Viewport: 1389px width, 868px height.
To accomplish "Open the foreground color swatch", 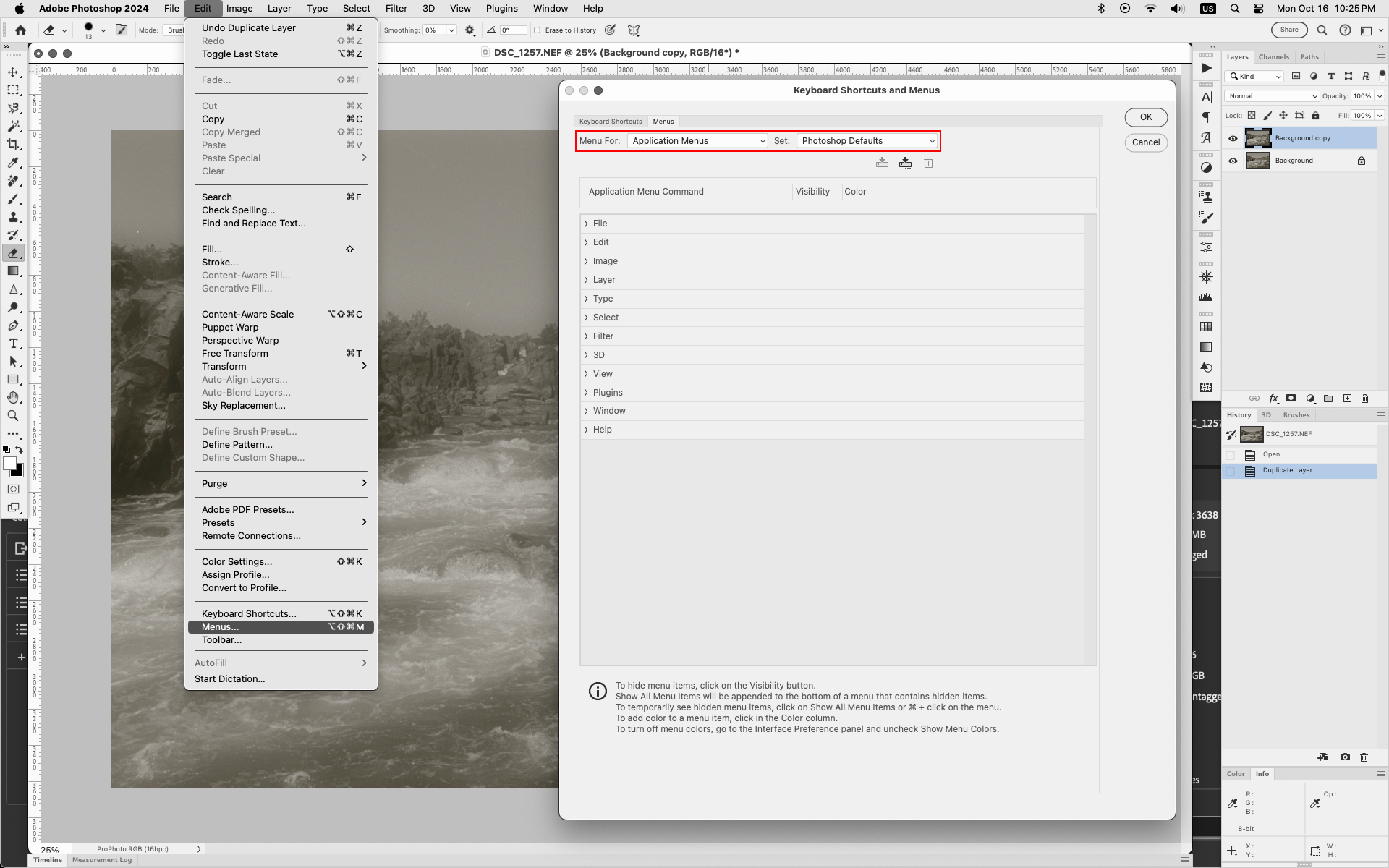I will (10, 463).
